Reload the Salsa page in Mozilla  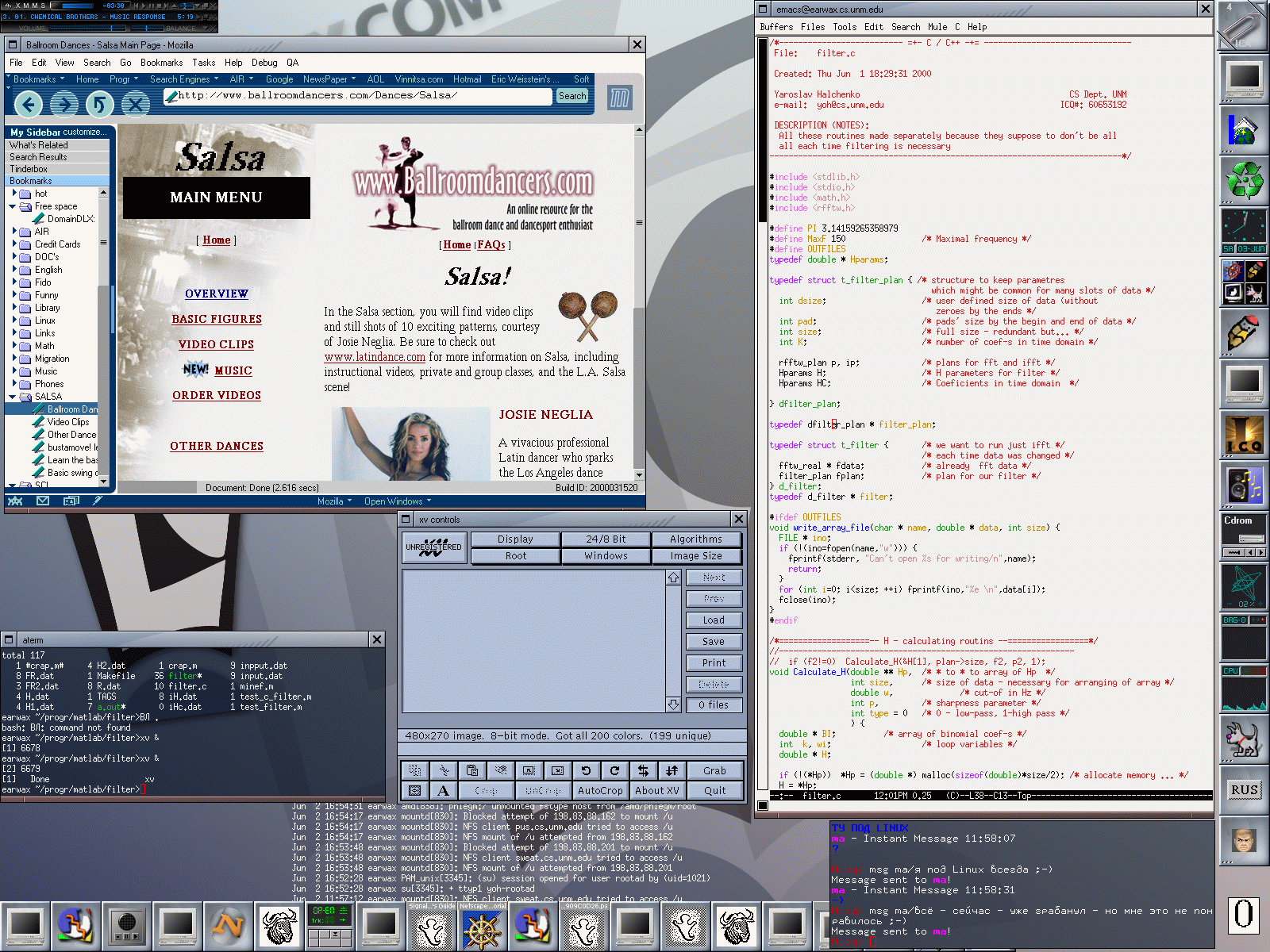click(100, 104)
